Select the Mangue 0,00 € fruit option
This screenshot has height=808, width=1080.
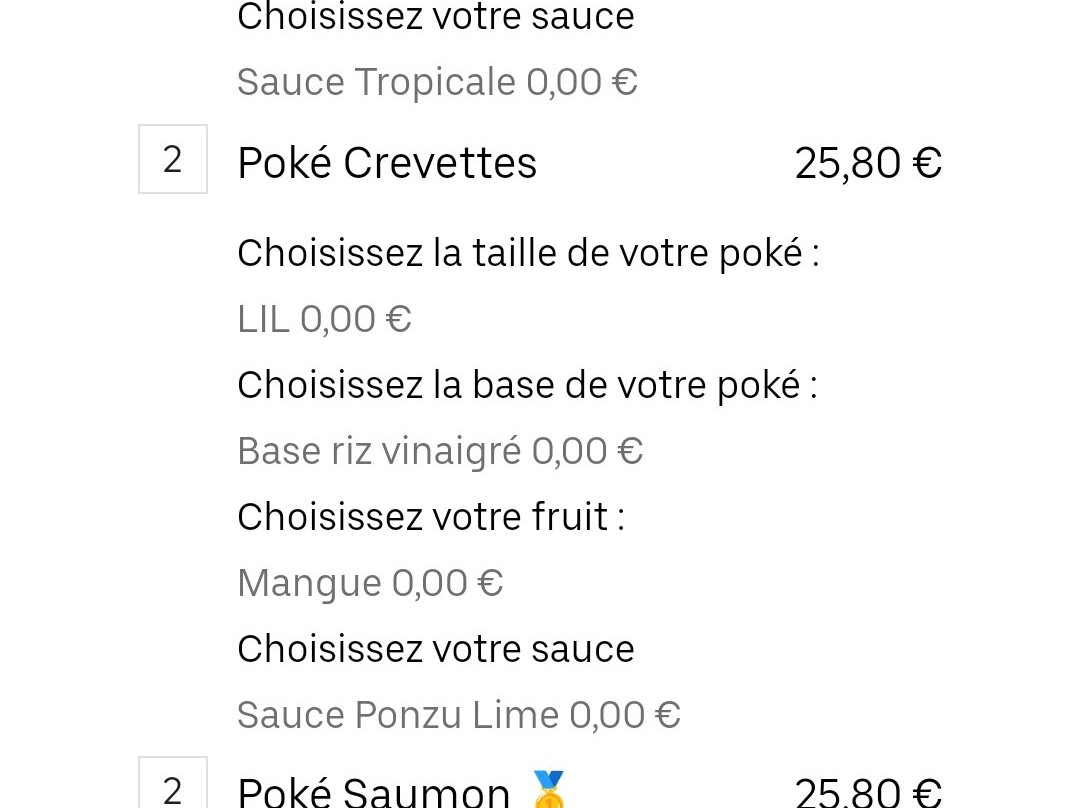click(371, 583)
